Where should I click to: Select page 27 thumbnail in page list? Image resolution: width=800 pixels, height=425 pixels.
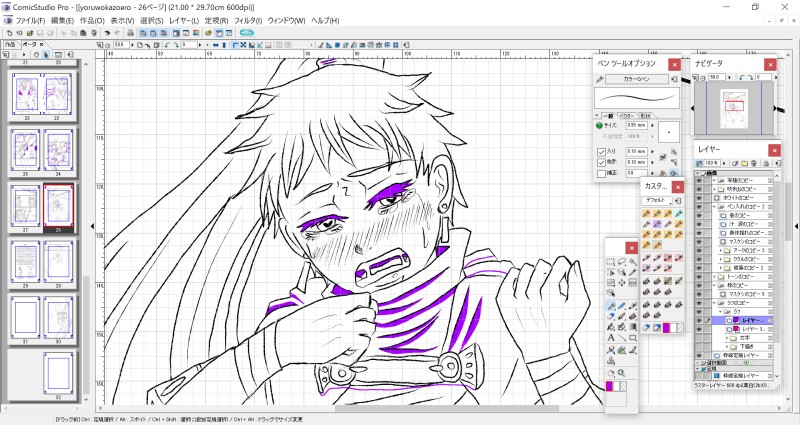(x=26, y=206)
